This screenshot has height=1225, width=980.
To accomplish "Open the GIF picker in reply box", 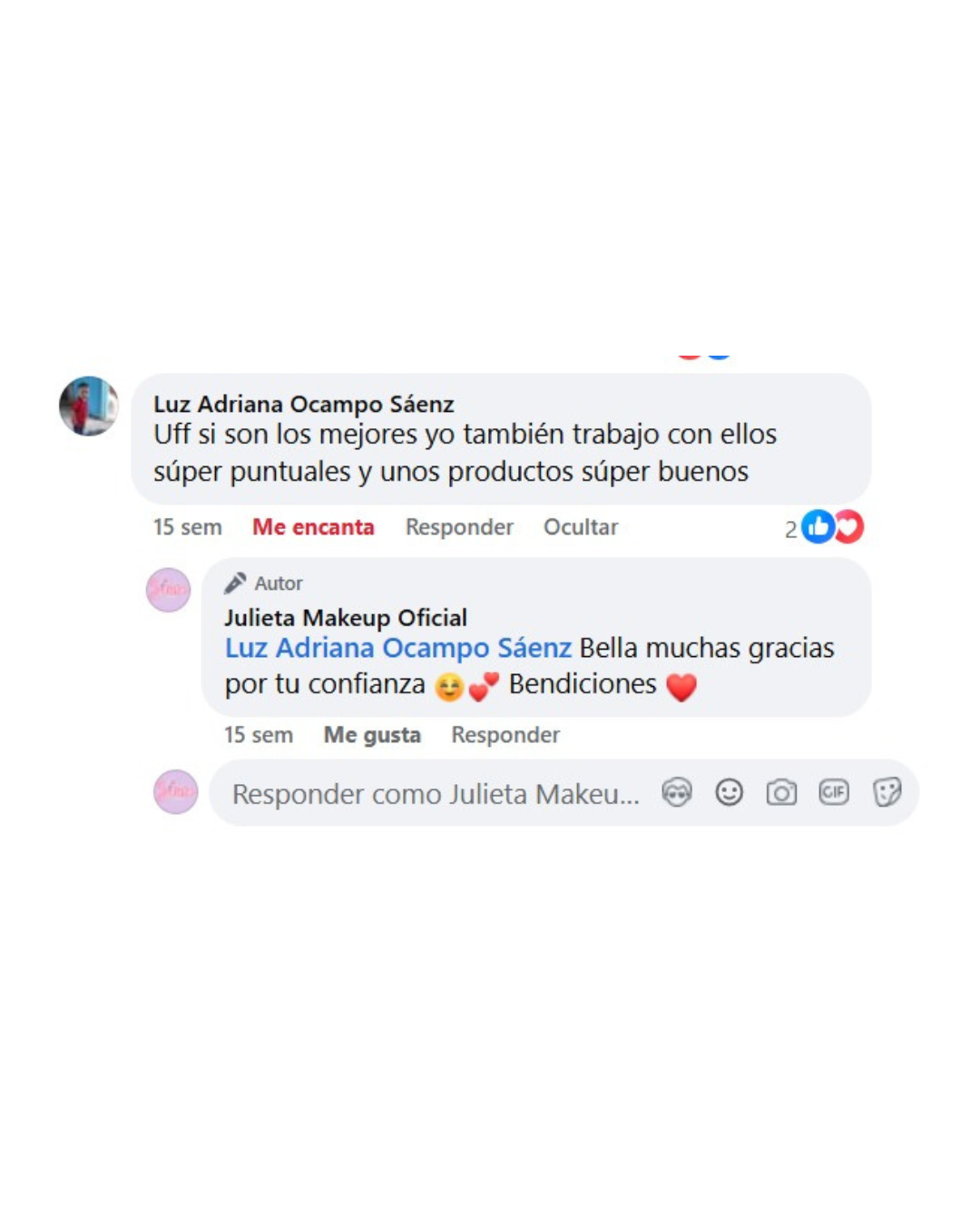I will click(834, 792).
